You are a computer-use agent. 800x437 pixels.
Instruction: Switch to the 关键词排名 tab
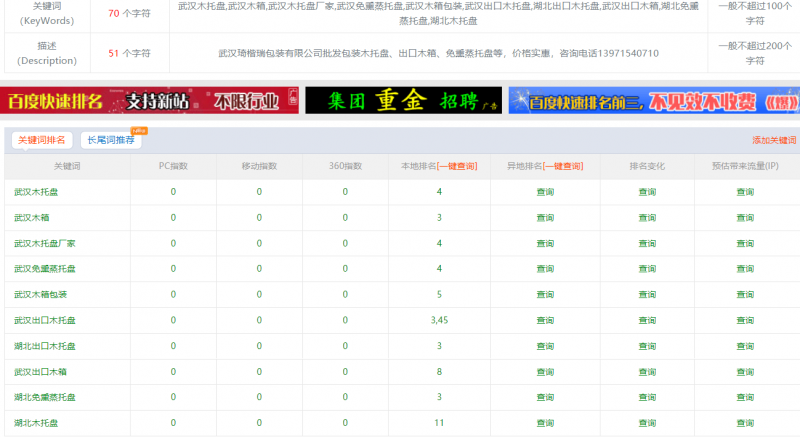tap(42, 140)
